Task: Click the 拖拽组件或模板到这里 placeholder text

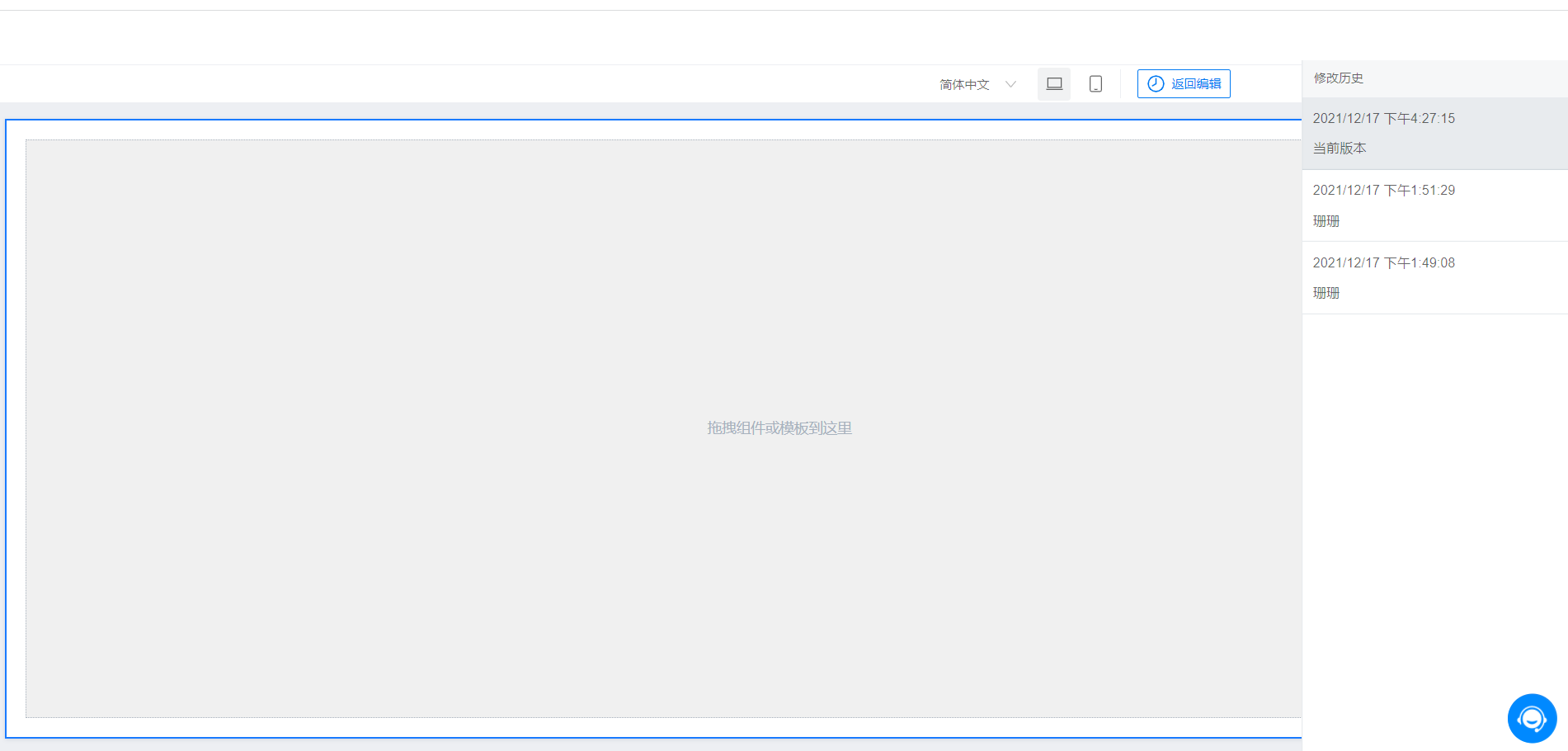Action: click(x=779, y=428)
